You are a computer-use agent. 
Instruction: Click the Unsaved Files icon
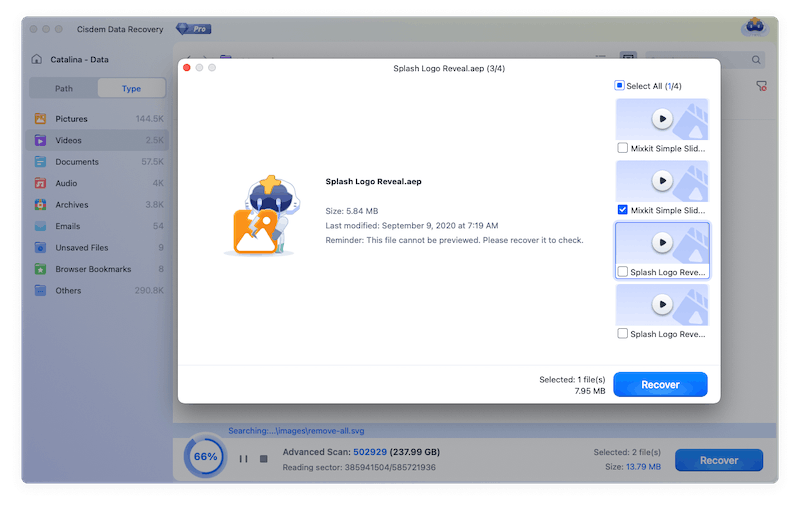40,247
